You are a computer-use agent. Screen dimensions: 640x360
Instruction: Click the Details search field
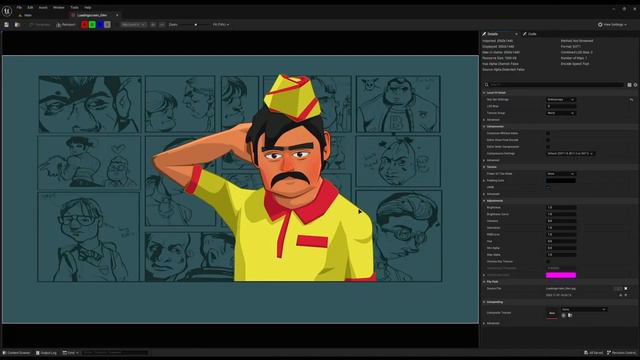coord(553,84)
